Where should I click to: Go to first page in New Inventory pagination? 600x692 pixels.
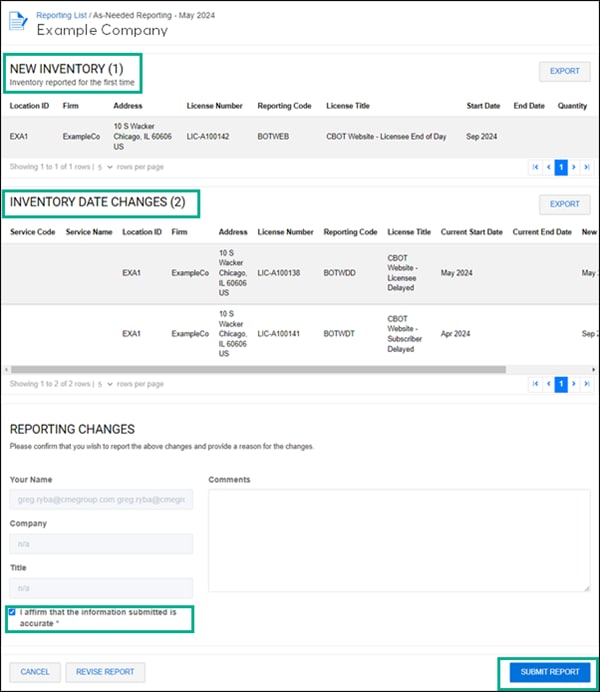[535, 167]
